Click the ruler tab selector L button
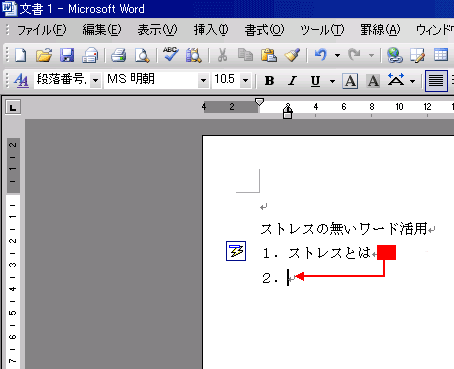 13,107
